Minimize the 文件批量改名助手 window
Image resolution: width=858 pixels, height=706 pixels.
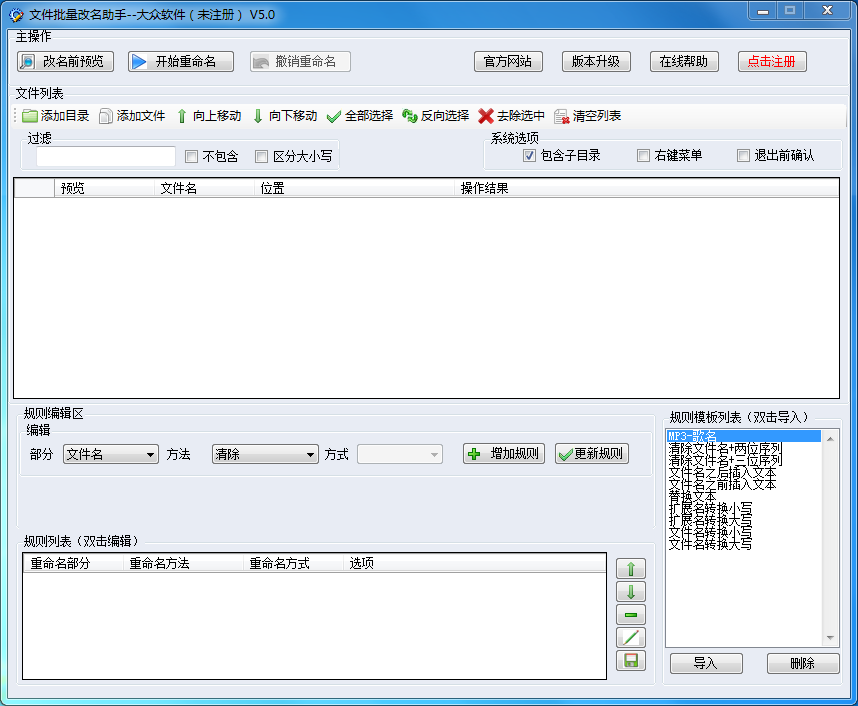(763, 11)
